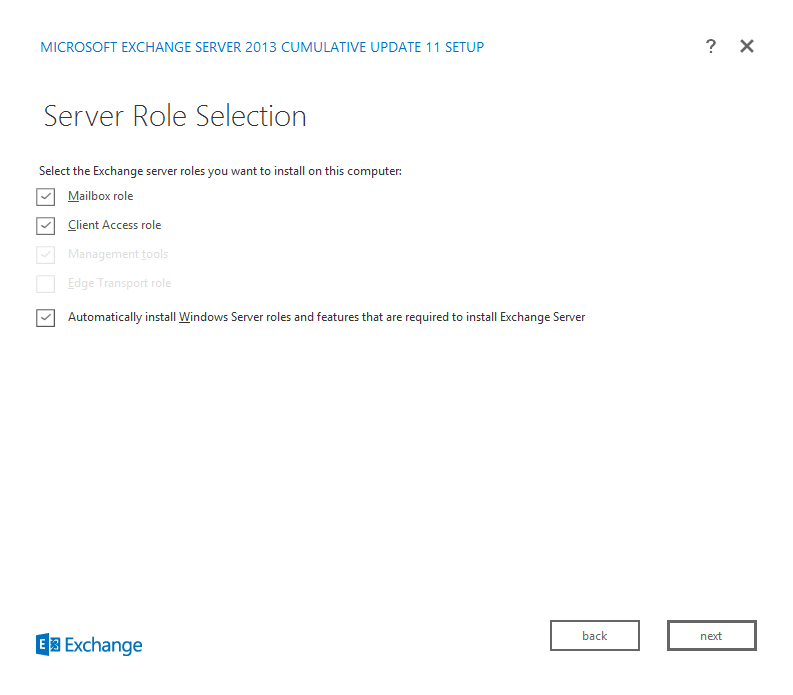Click the 'Mailbox role' label text
793x695 pixels.
[x=100, y=196]
